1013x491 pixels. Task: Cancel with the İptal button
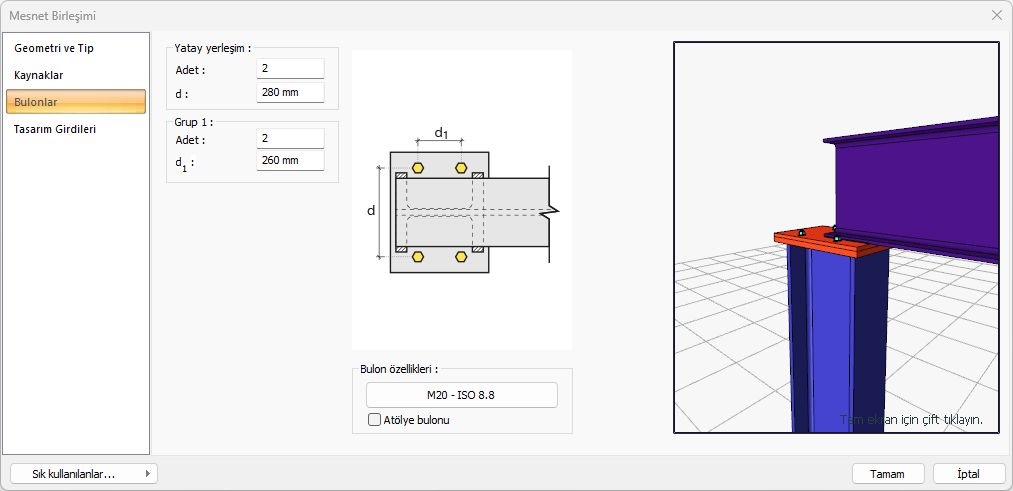(968, 474)
